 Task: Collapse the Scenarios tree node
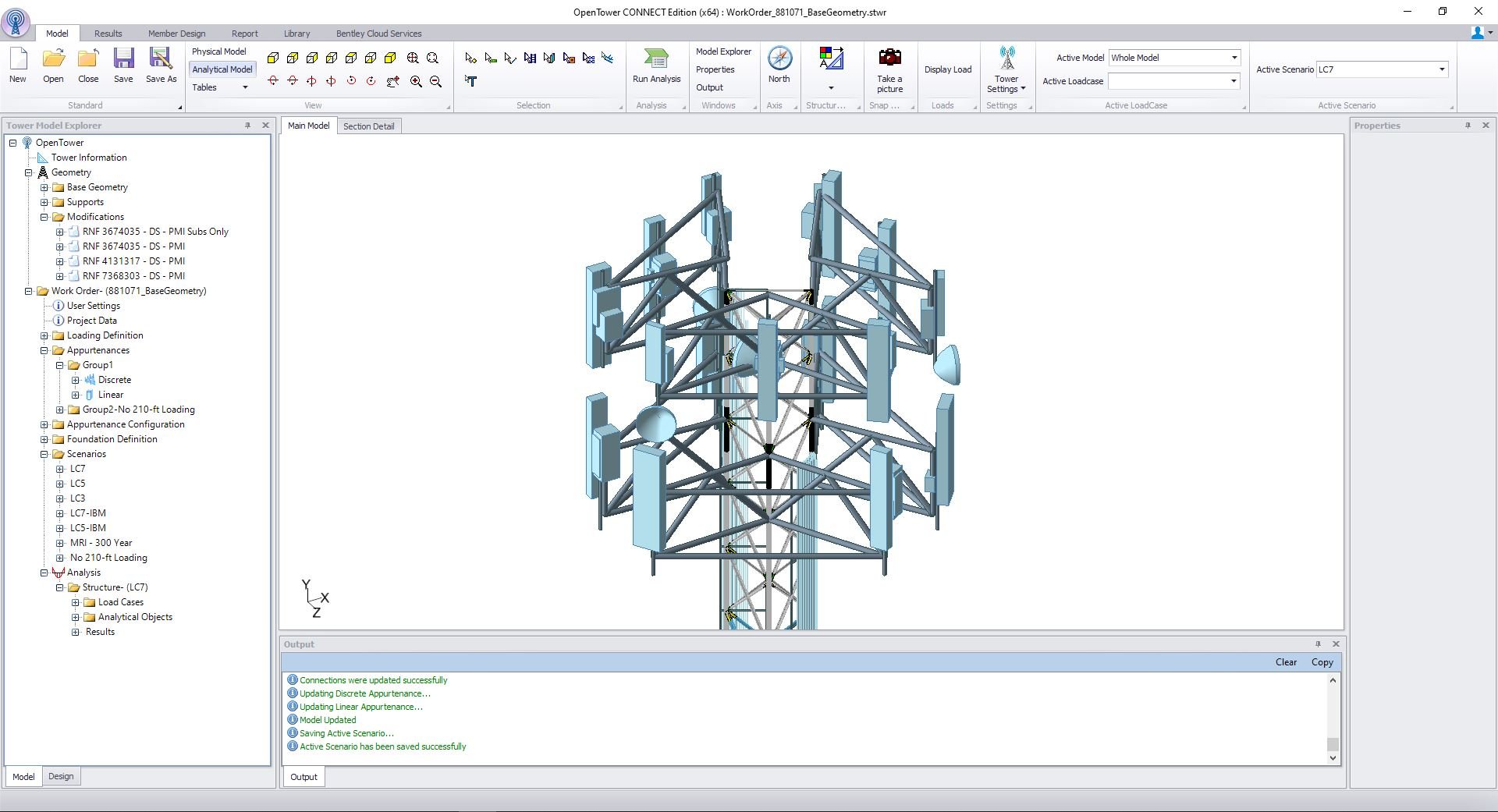pyautogui.click(x=44, y=454)
